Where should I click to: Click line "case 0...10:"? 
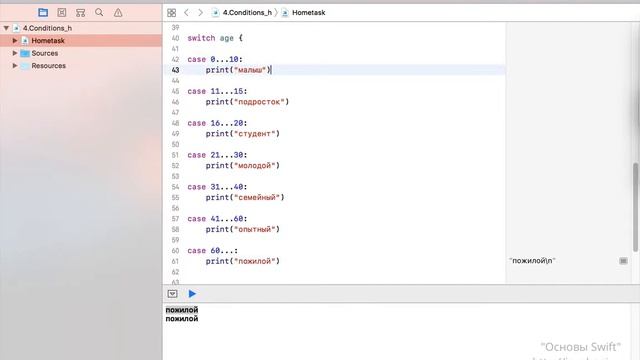tap(215, 59)
